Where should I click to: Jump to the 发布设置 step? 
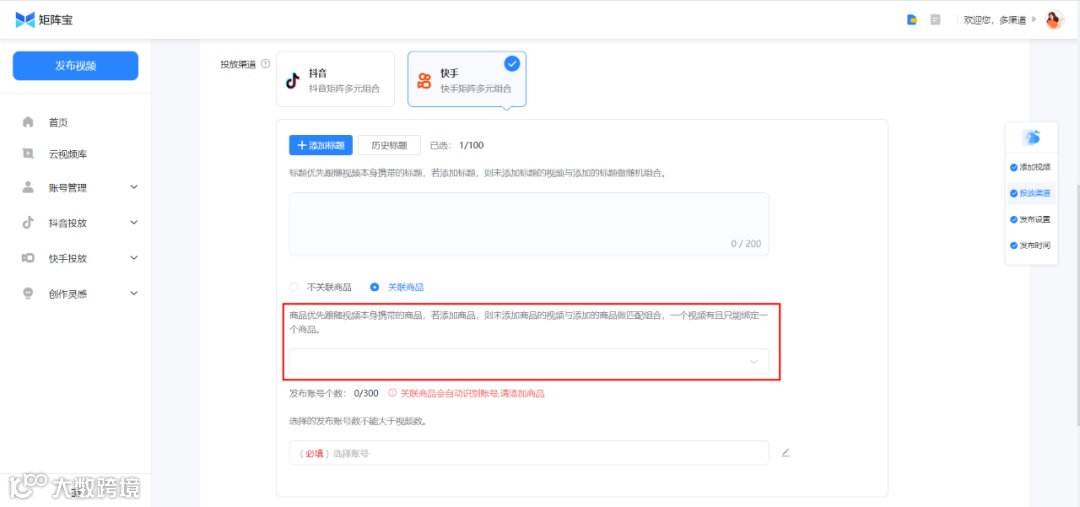(1035, 220)
